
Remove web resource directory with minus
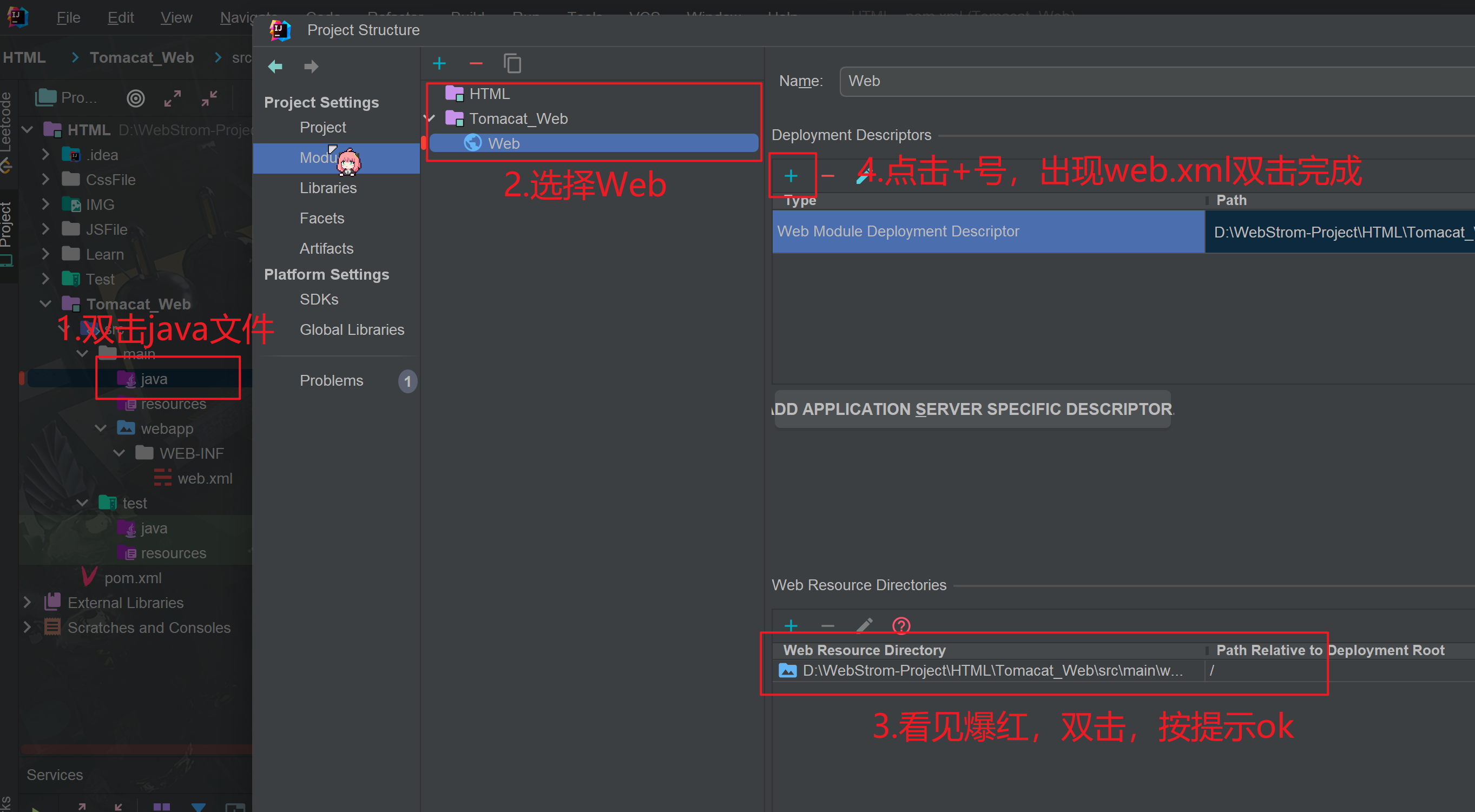point(827,625)
